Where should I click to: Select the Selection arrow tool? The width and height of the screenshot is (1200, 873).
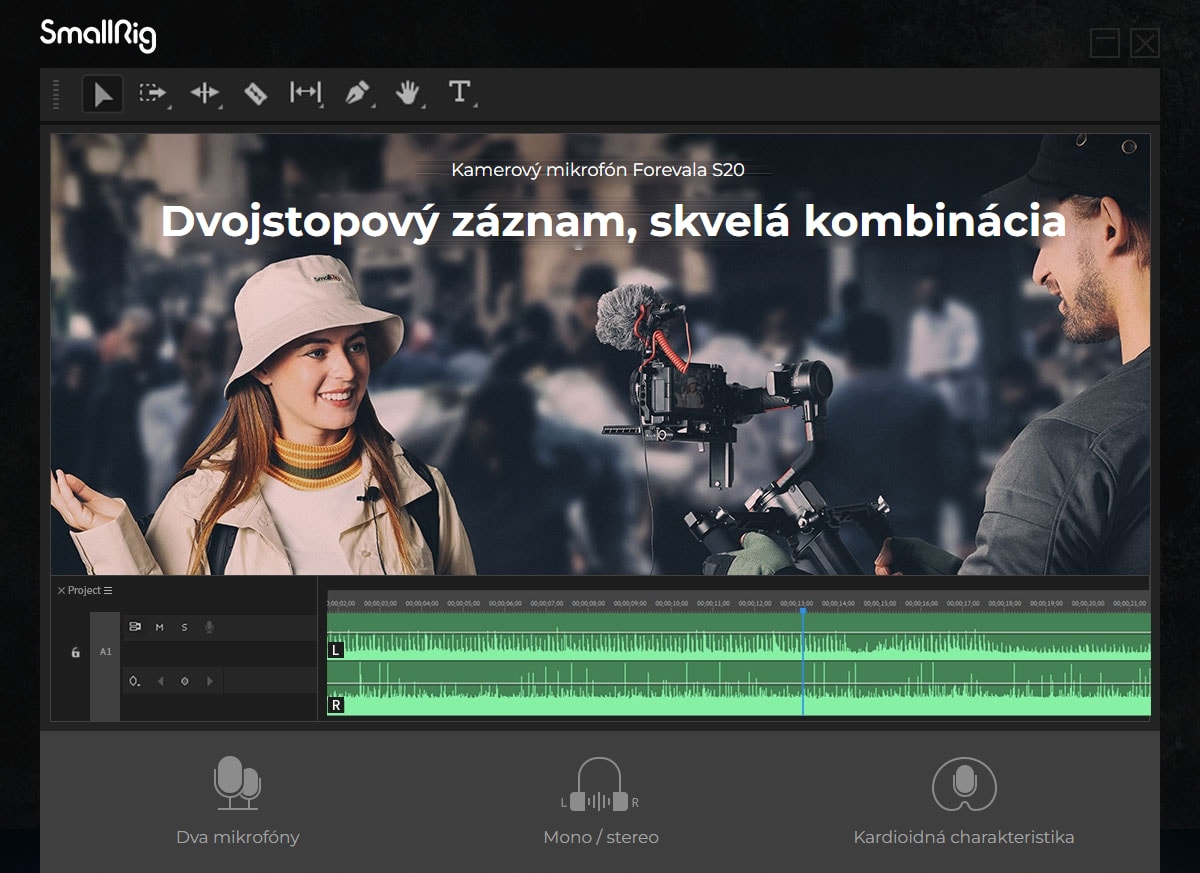pyautogui.click(x=102, y=94)
